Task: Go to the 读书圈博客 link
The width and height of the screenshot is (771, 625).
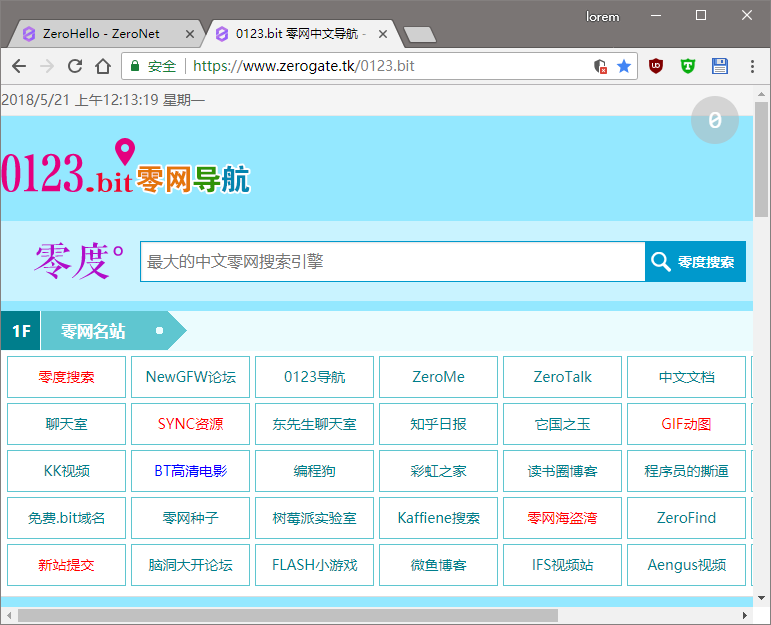Action: click(x=562, y=471)
